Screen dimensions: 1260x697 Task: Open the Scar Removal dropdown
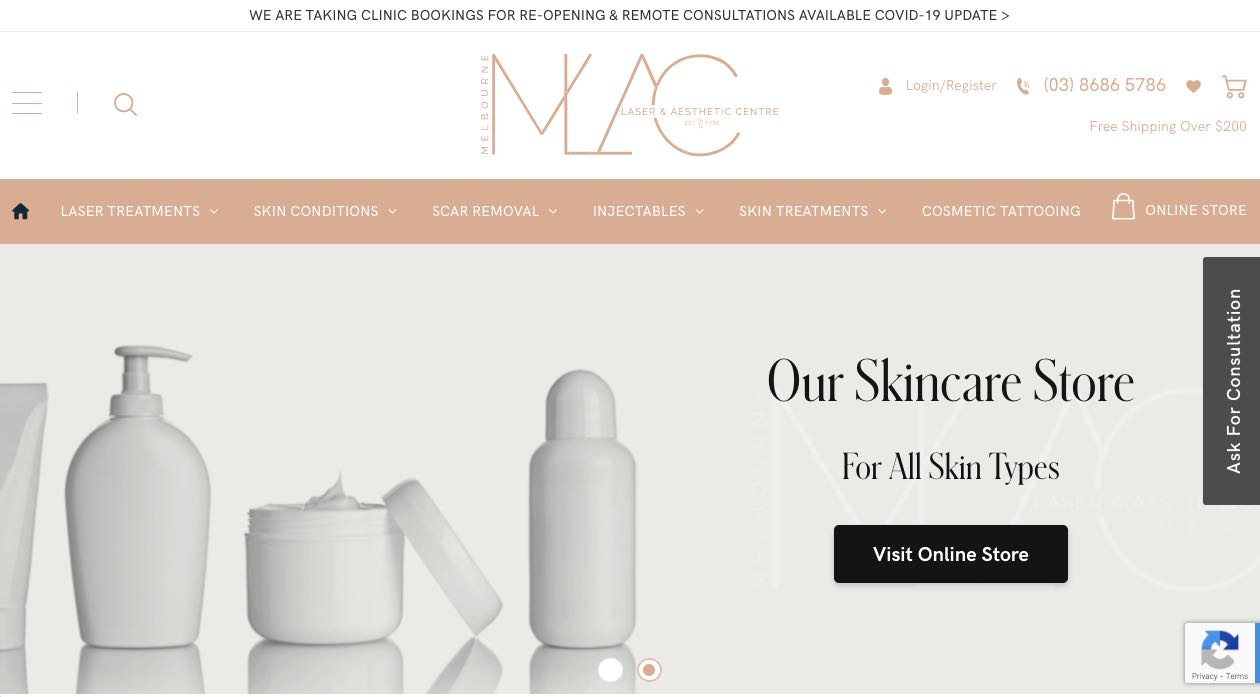point(494,211)
